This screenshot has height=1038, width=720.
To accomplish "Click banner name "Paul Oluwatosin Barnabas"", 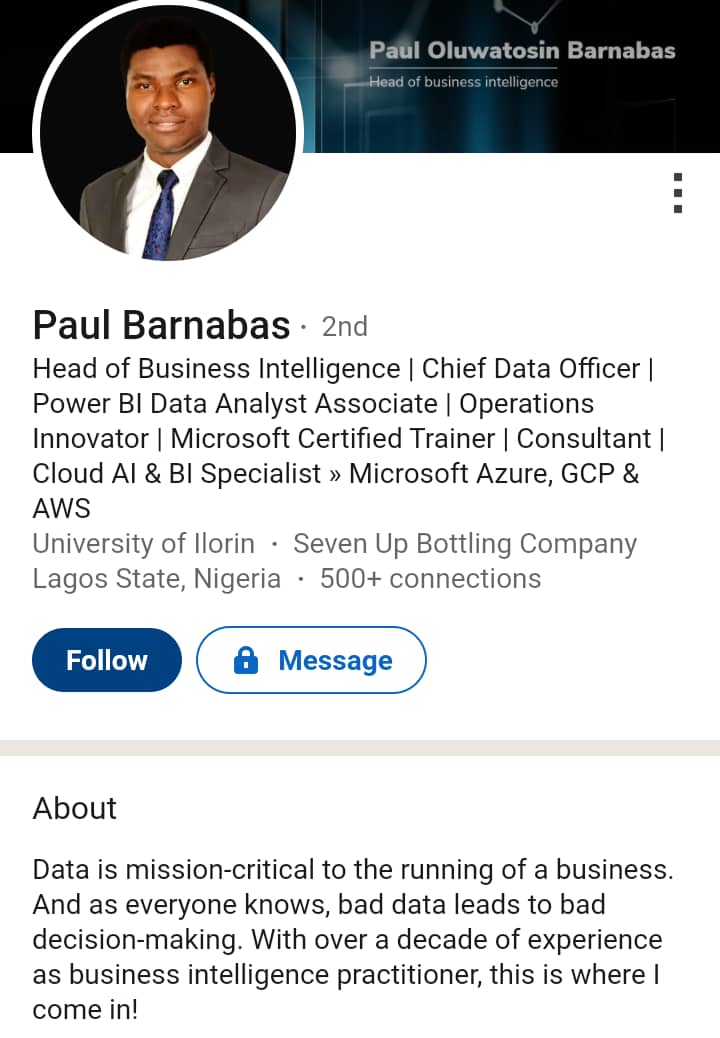I will point(522,51).
